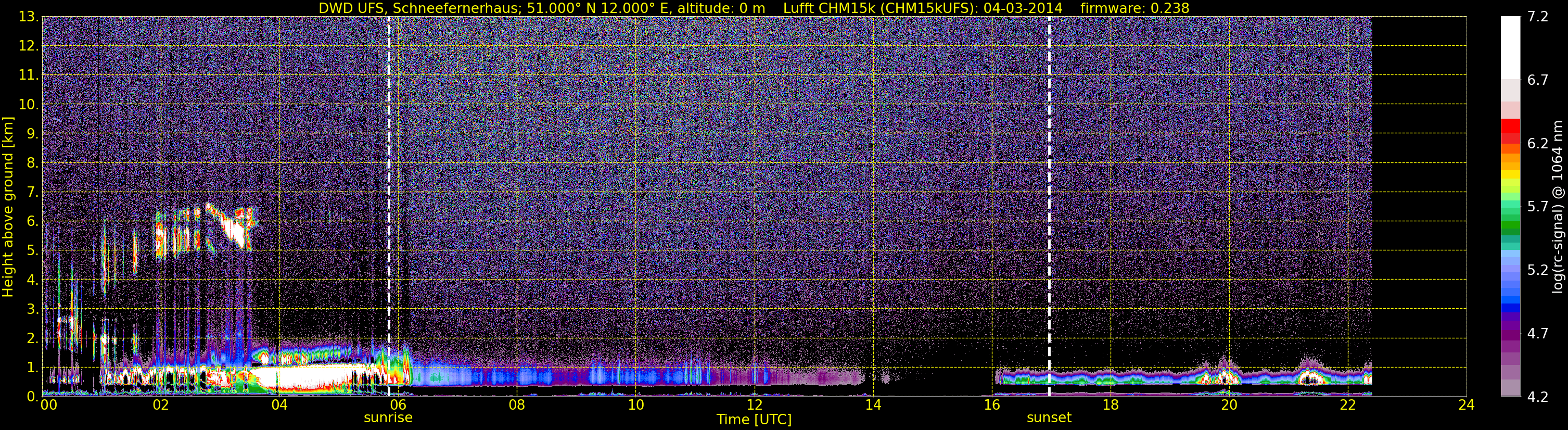
Task: Click the time axis tick label 02
Action: pyautogui.click(x=160, y=406)
